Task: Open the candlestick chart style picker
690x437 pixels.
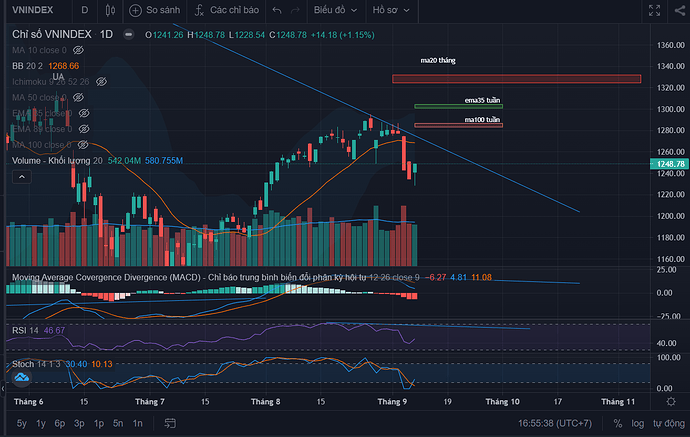Action: [x=110, y=10]
